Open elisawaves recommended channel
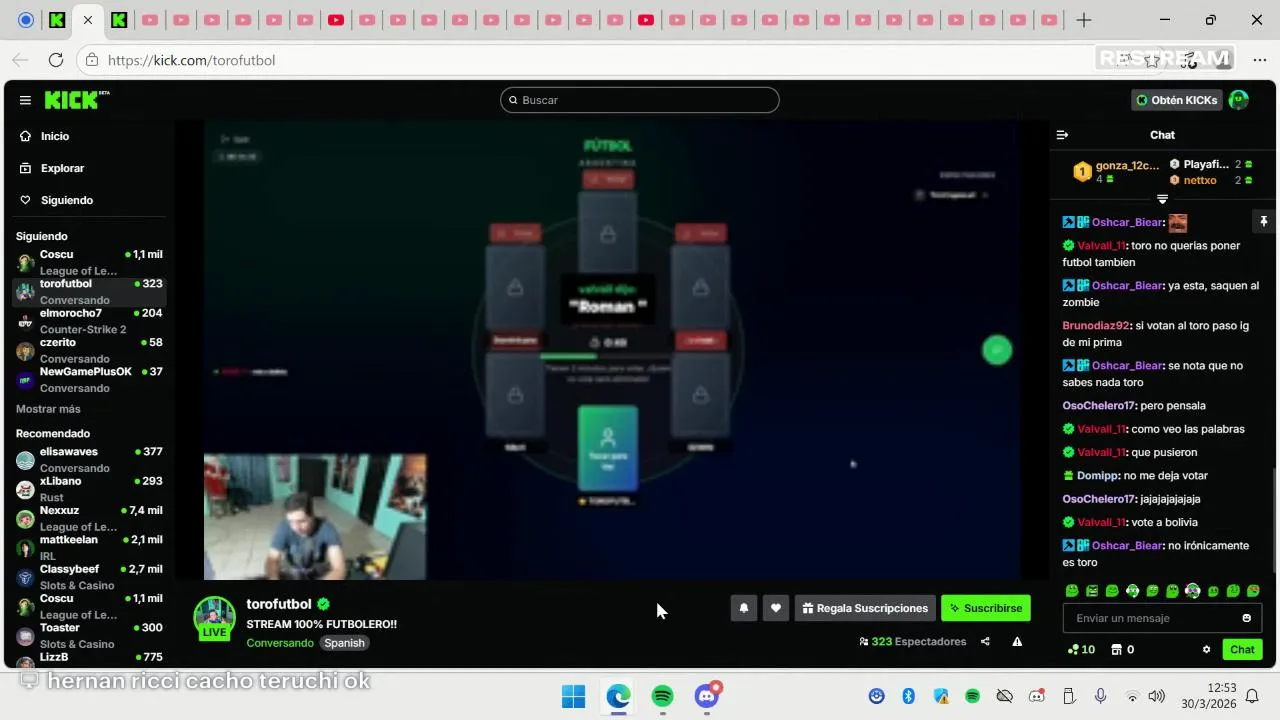This screenshot has height=720, width=1280. (x=89, y=459)
